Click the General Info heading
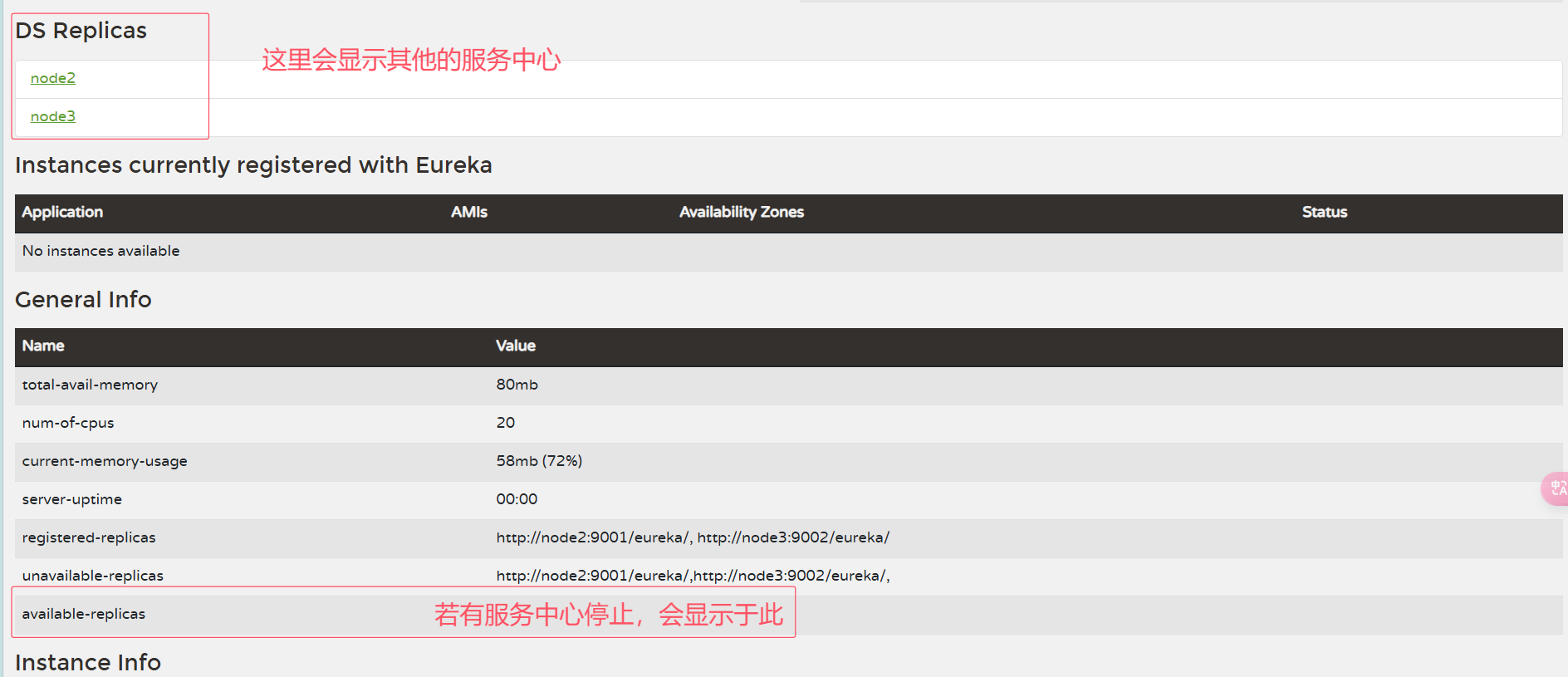The width and height of the screenshot is (1568, 677). (83, 300)
